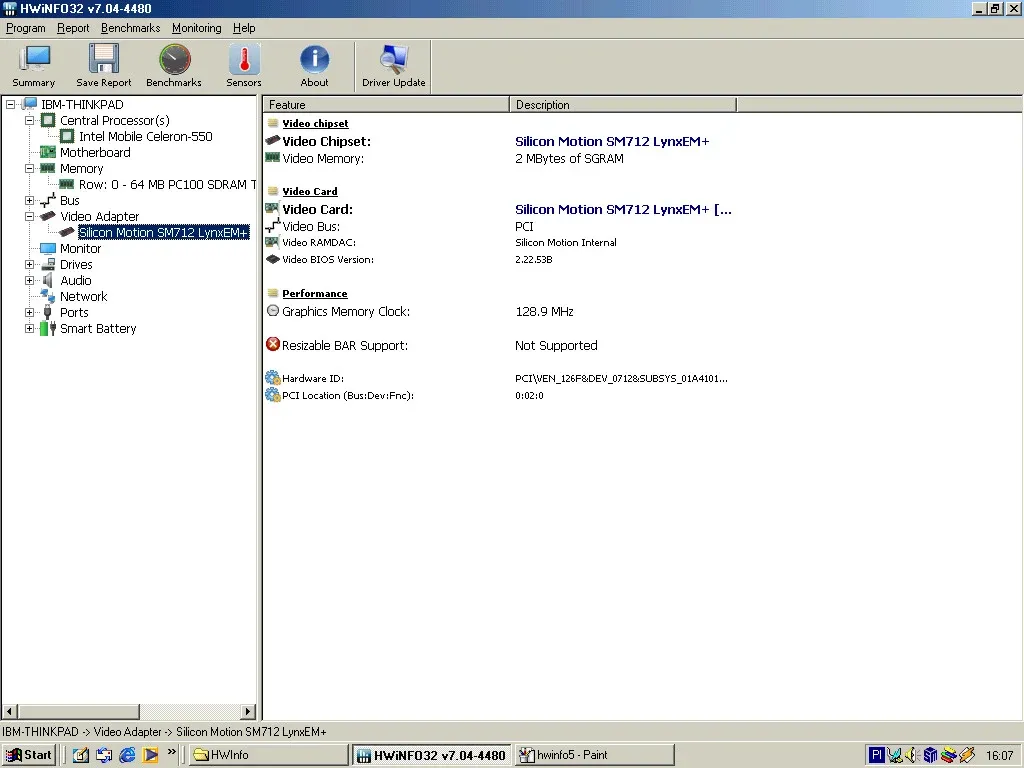Viewport: 1024px width, 768px height.
Task: Click the tree scrollbar left arrow
Action: pos(9,711)
